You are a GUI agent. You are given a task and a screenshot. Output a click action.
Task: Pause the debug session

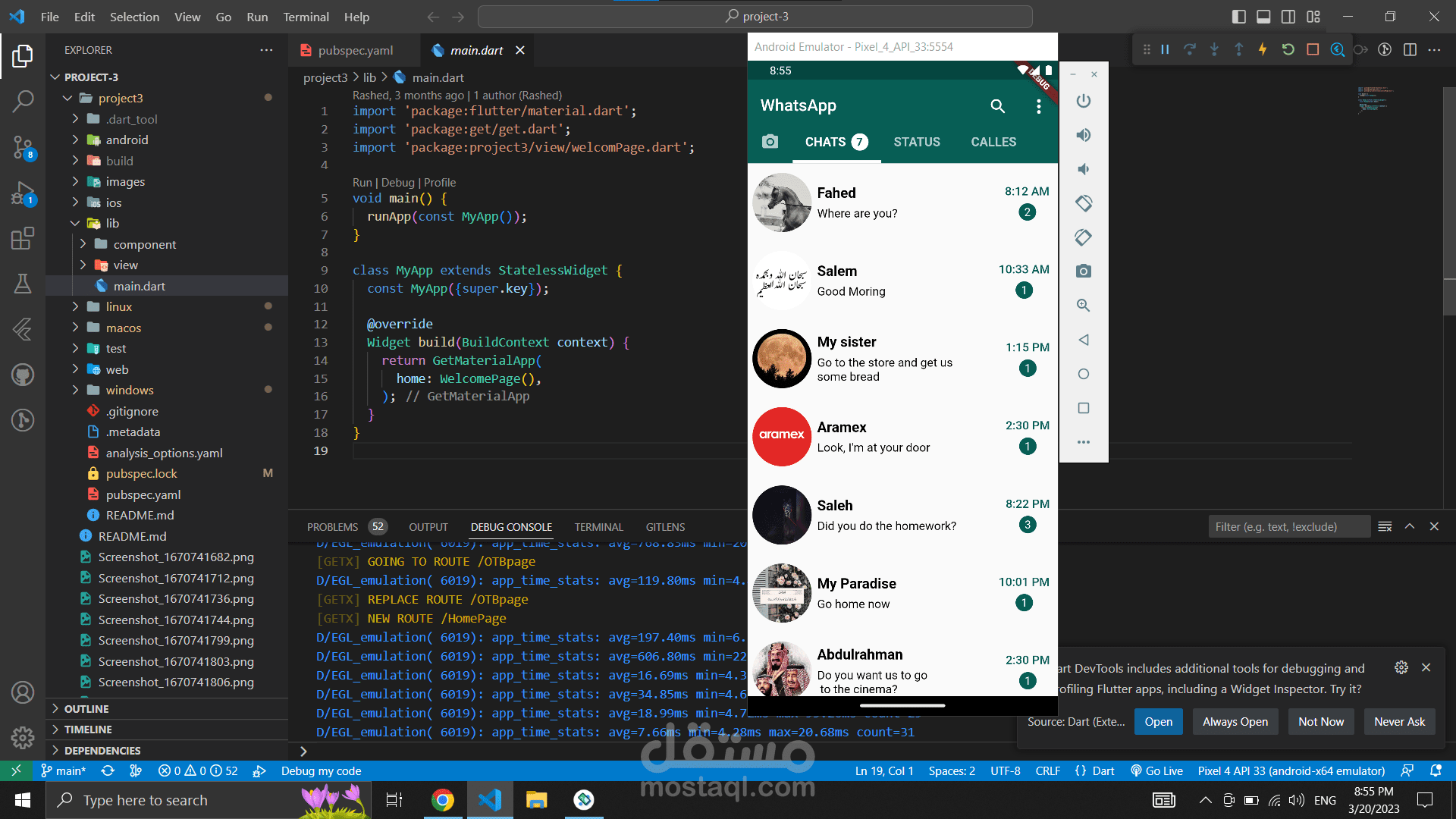(x=1165, y=49)
